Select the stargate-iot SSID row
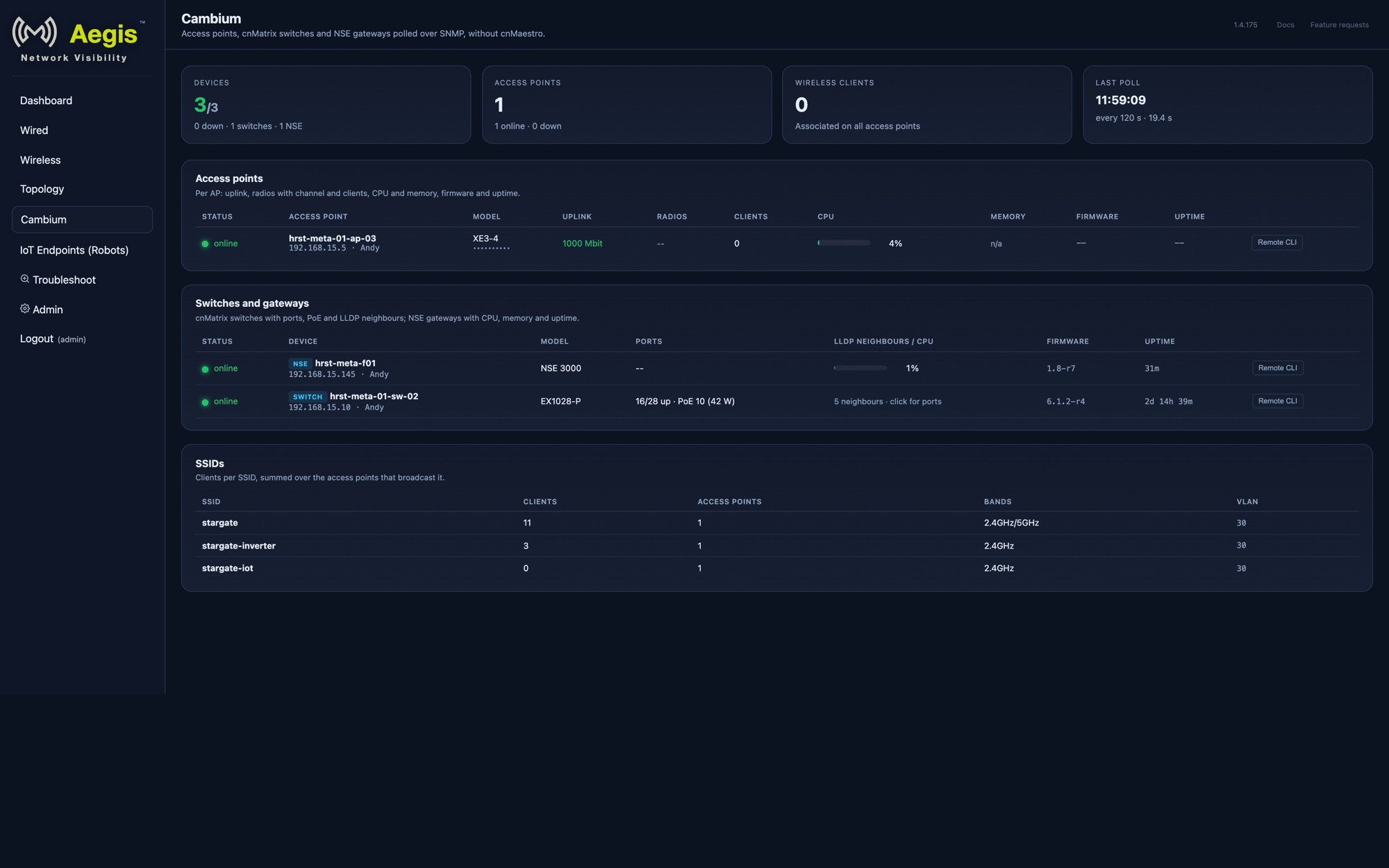The height and width of the screenshot is (868, 1389). (776, 569)
